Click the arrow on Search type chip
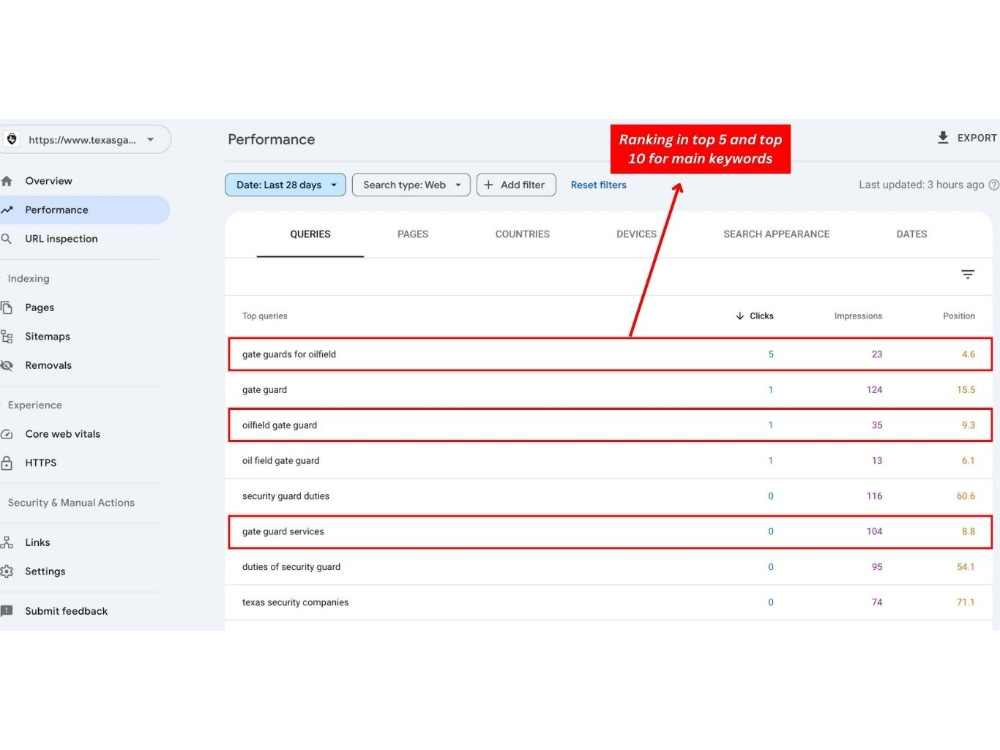 tap(458, 185)
